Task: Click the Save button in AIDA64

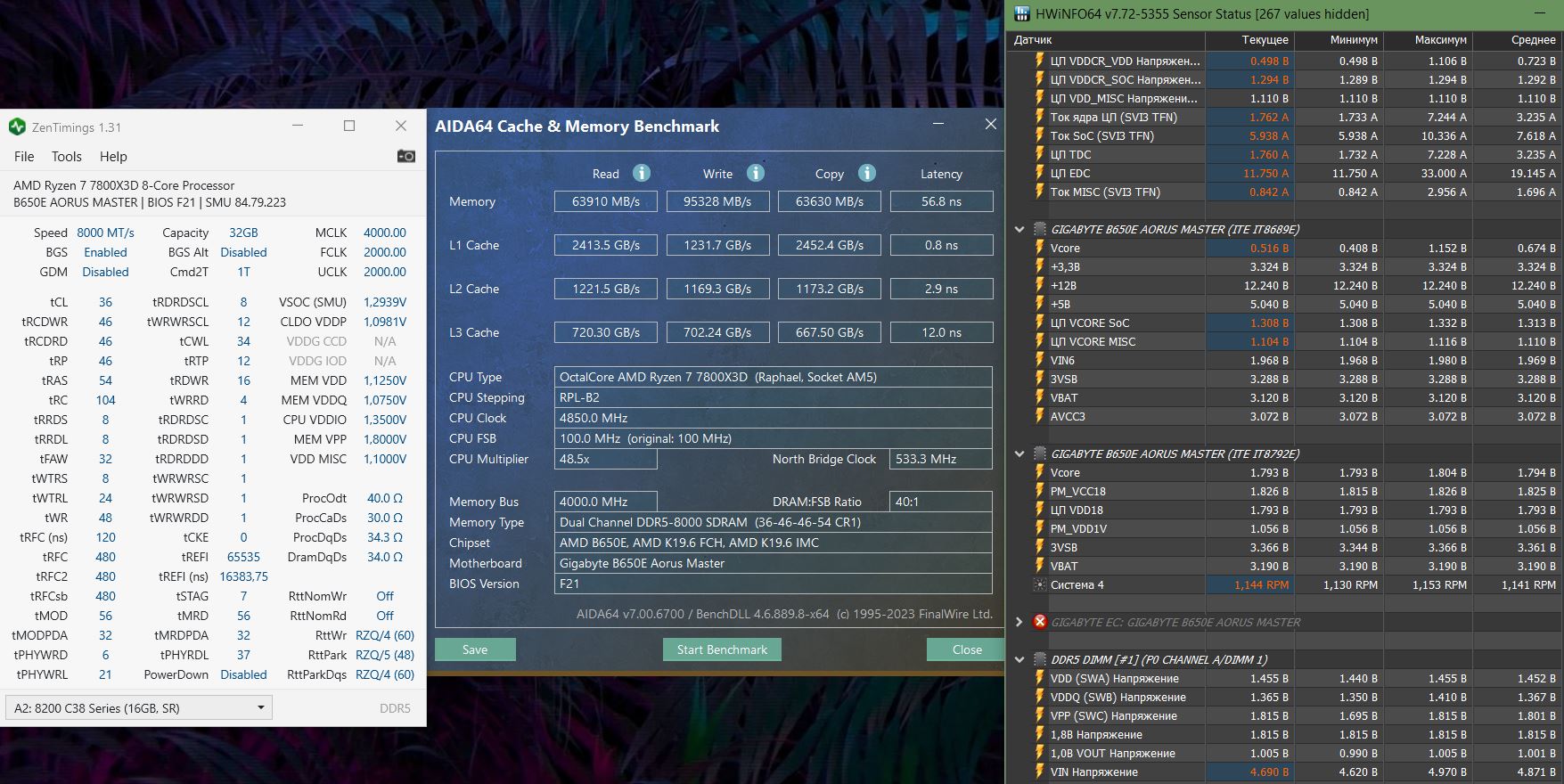Action: tap(475, 649)
